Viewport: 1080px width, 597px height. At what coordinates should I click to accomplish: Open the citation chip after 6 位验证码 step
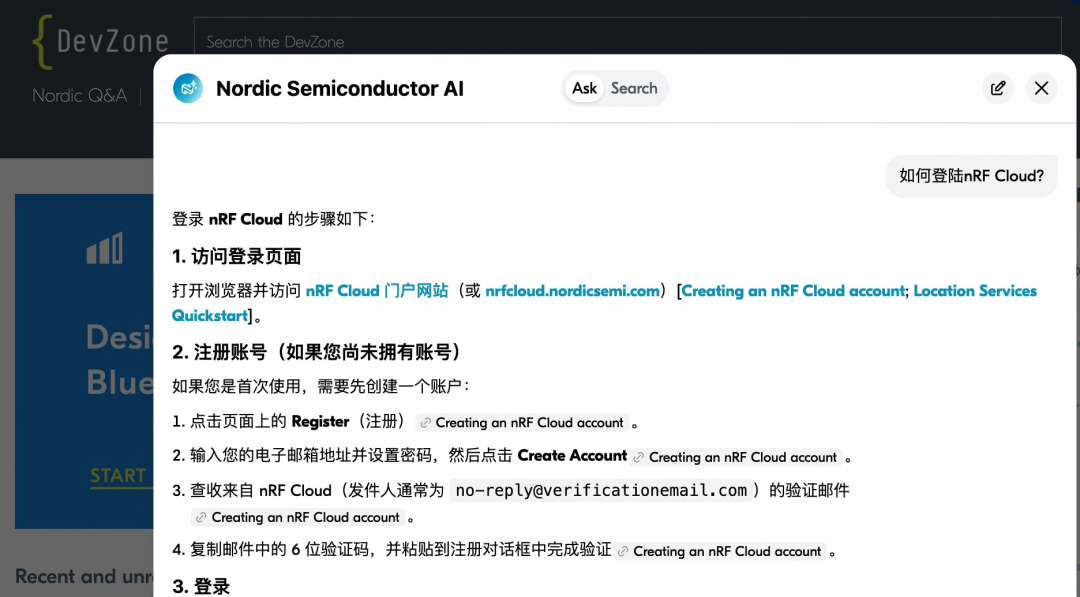719,551
